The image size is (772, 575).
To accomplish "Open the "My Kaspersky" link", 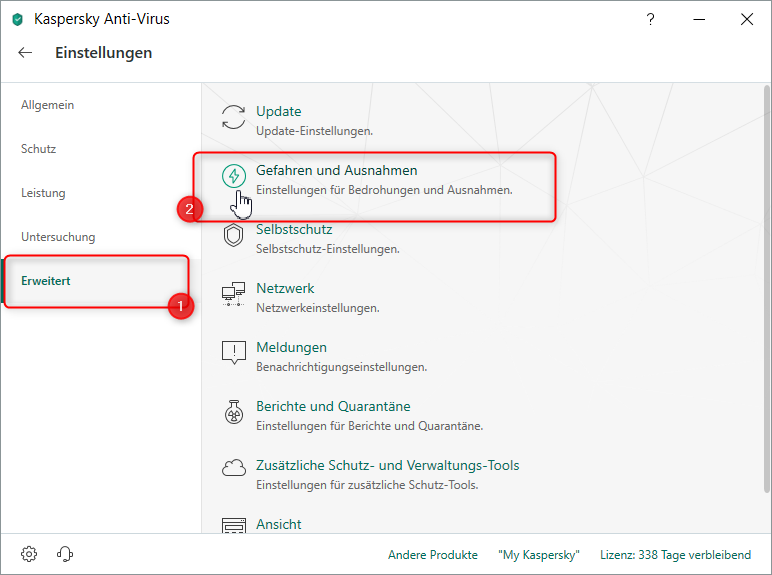I will pos(539,555).
